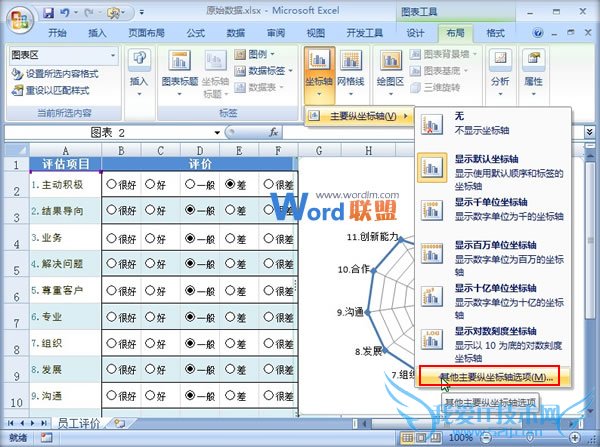Click the zoom slider in status bar

530,437
